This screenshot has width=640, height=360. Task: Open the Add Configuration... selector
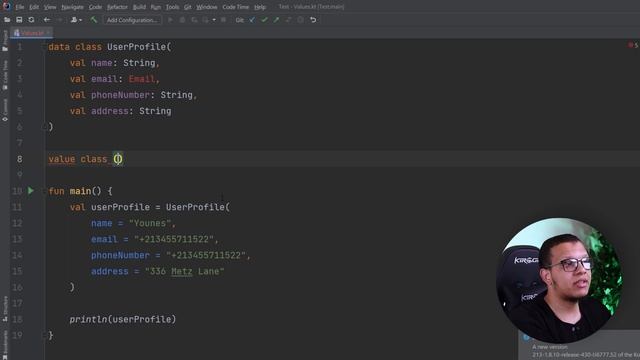tap(132, 20)
